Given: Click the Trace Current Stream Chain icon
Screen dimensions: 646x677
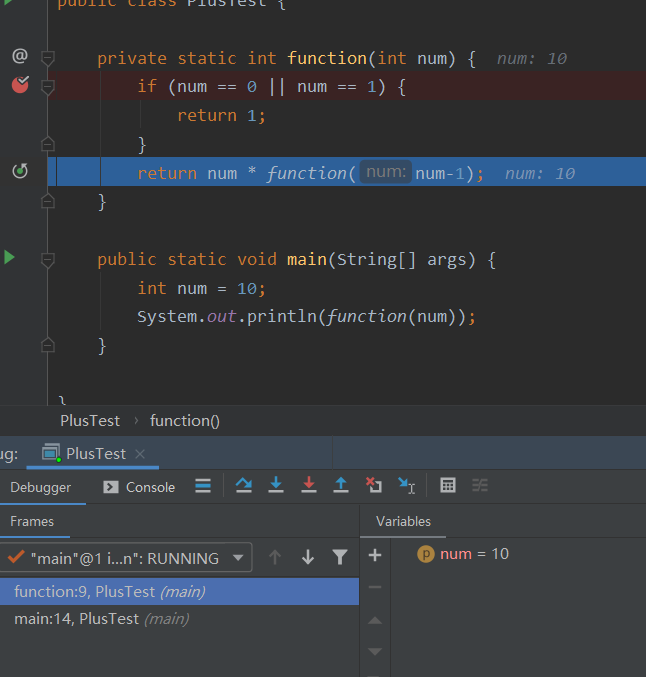Looking at the screenshot, I should (x=480, y=486).
